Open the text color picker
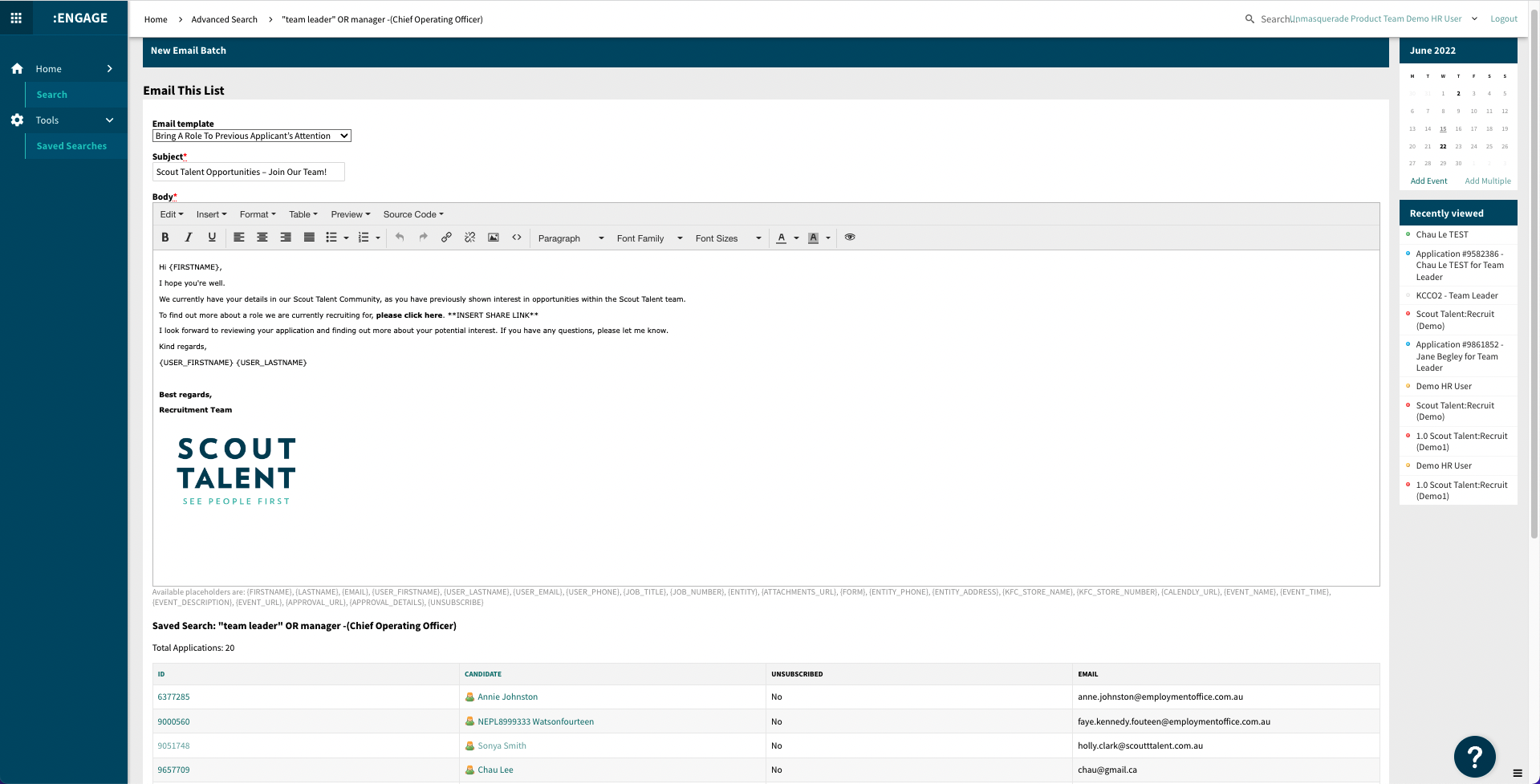Image resolution: width=1540 pixels, height=784 pixels. click(781, 238)
